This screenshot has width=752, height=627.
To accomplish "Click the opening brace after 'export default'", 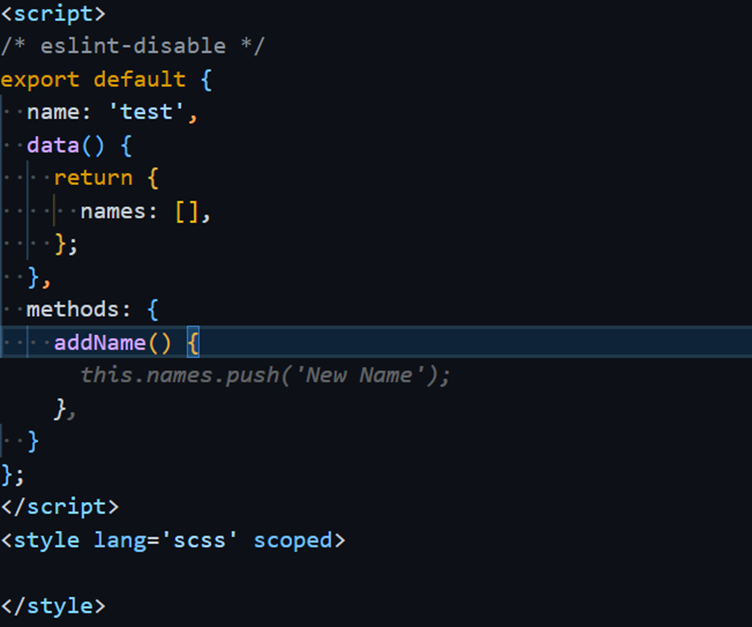I will pyautogui.click(x=206, y=80).
